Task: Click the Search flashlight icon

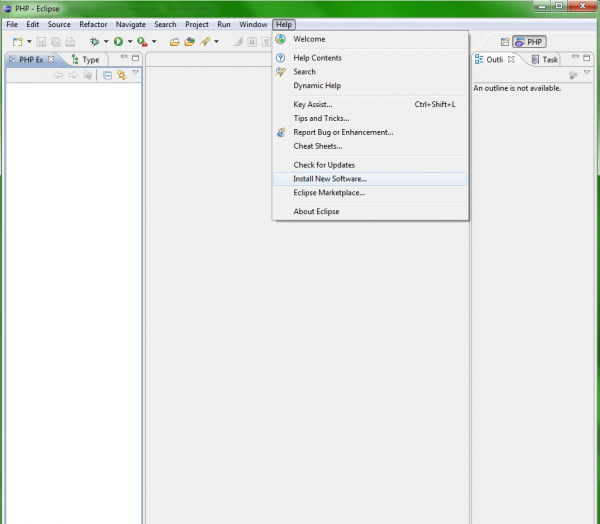Action: point(205,41)
